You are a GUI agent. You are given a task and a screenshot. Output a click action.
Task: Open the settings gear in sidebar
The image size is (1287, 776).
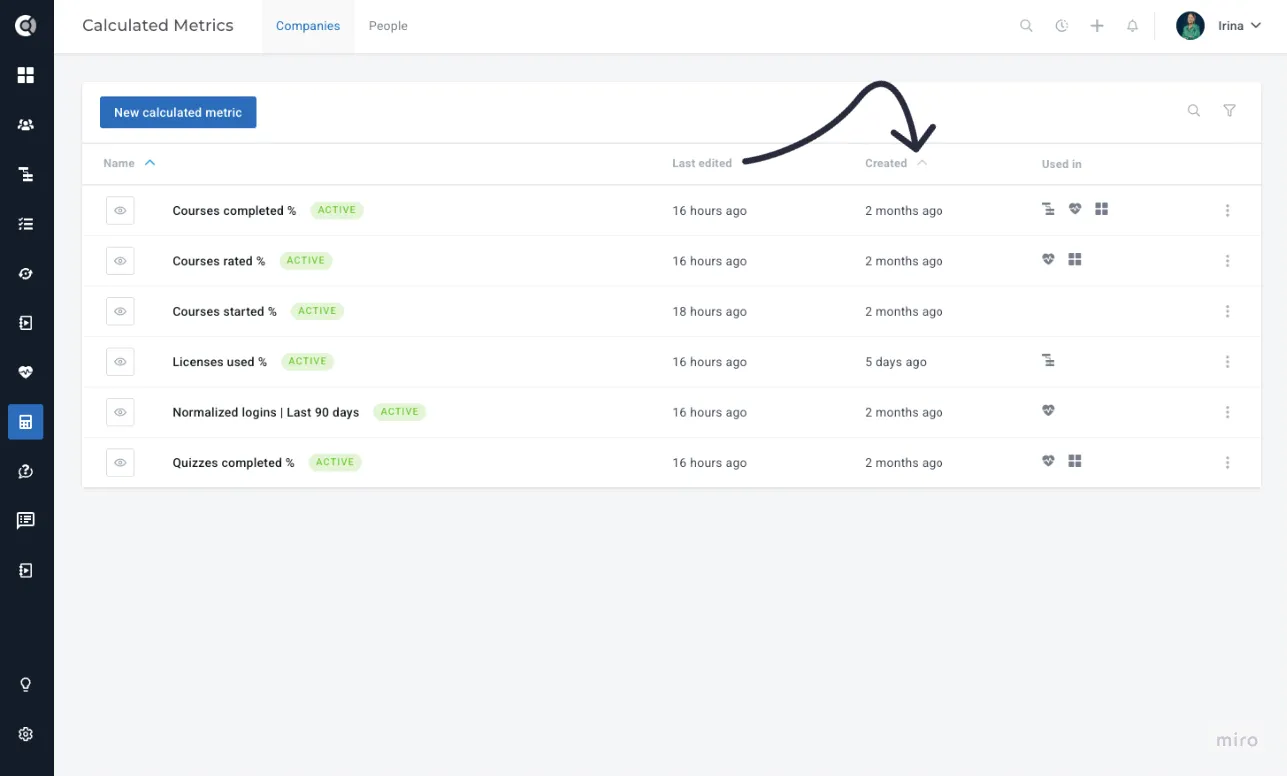(x=26, y=734)
